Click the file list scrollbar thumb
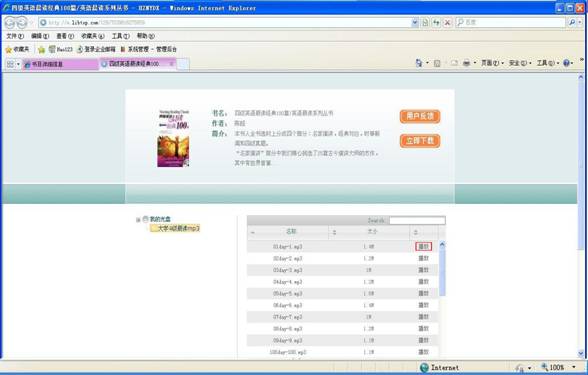 pyautogui.click(x=442, y=273)
